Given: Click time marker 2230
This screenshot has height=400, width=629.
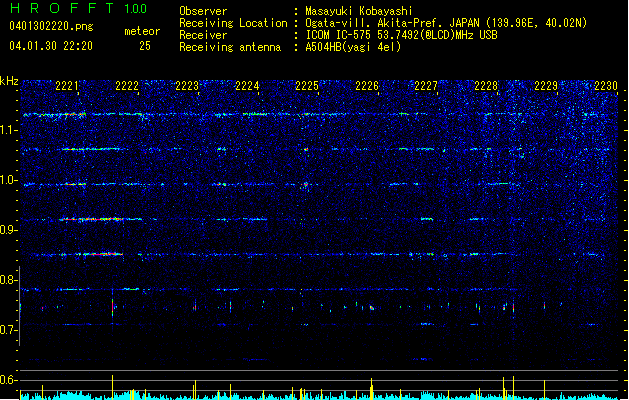Looking at the screenshot, I should [606, 85].
